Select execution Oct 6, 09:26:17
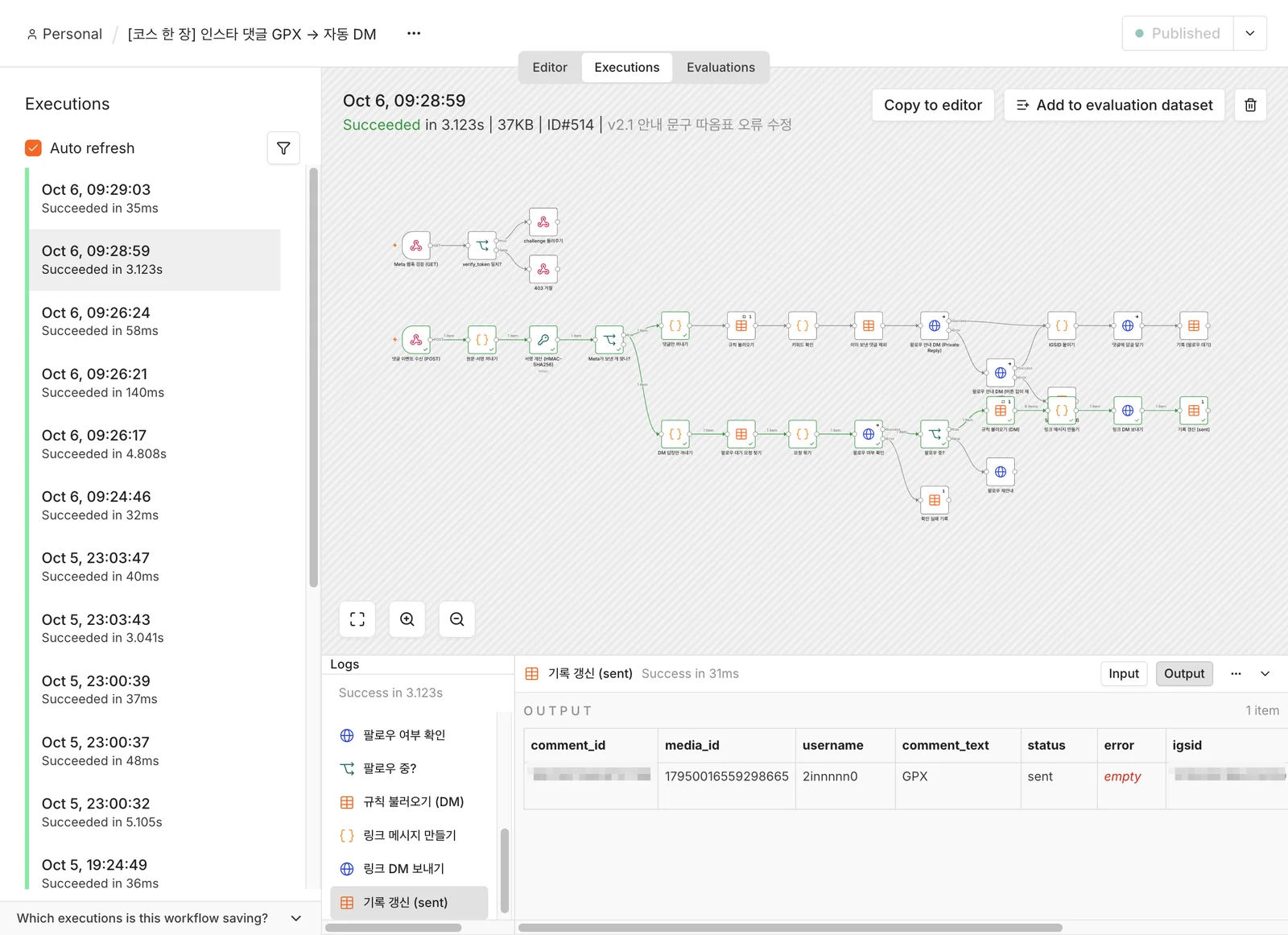 click(155, 444)
